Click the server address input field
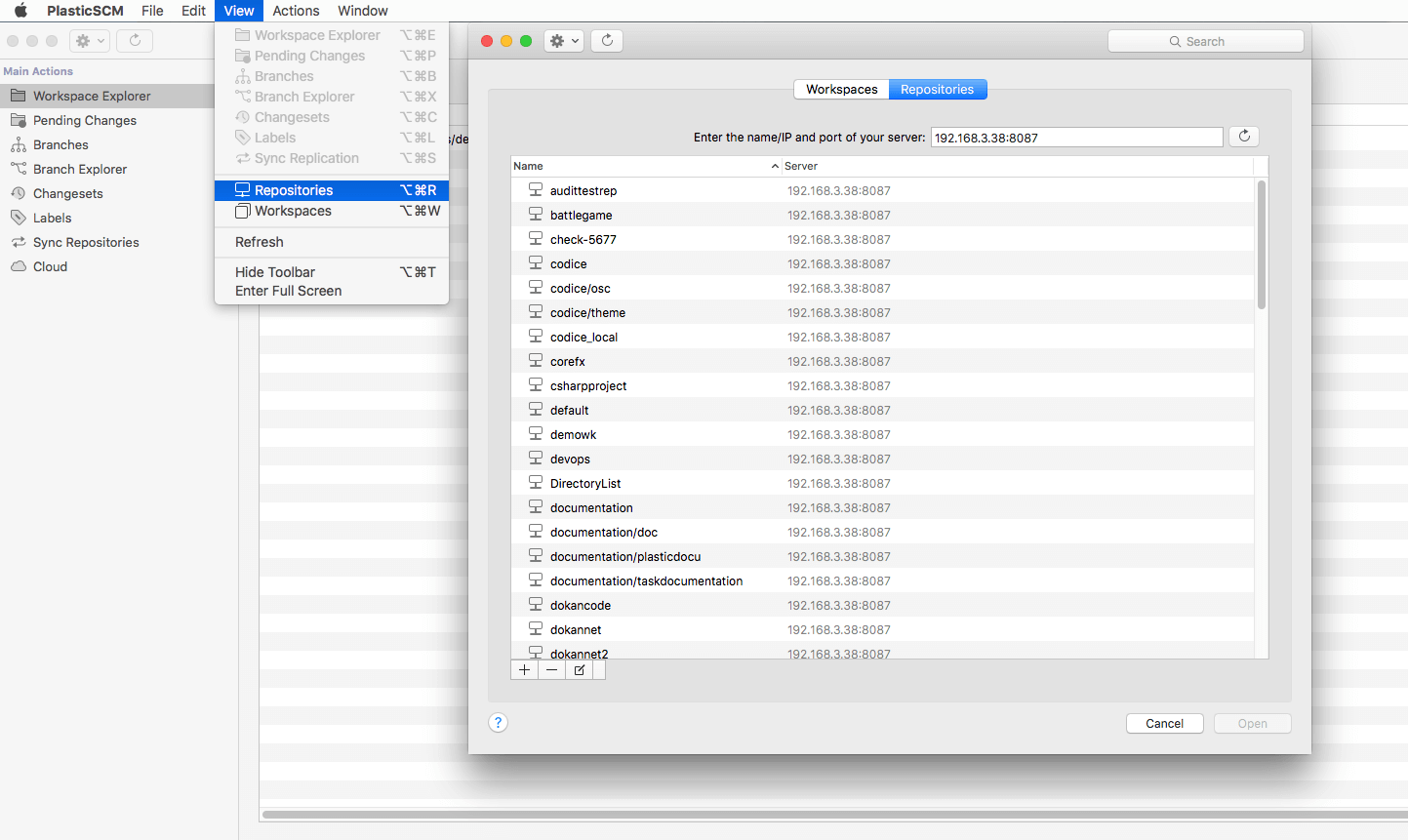 point(1076,138)
